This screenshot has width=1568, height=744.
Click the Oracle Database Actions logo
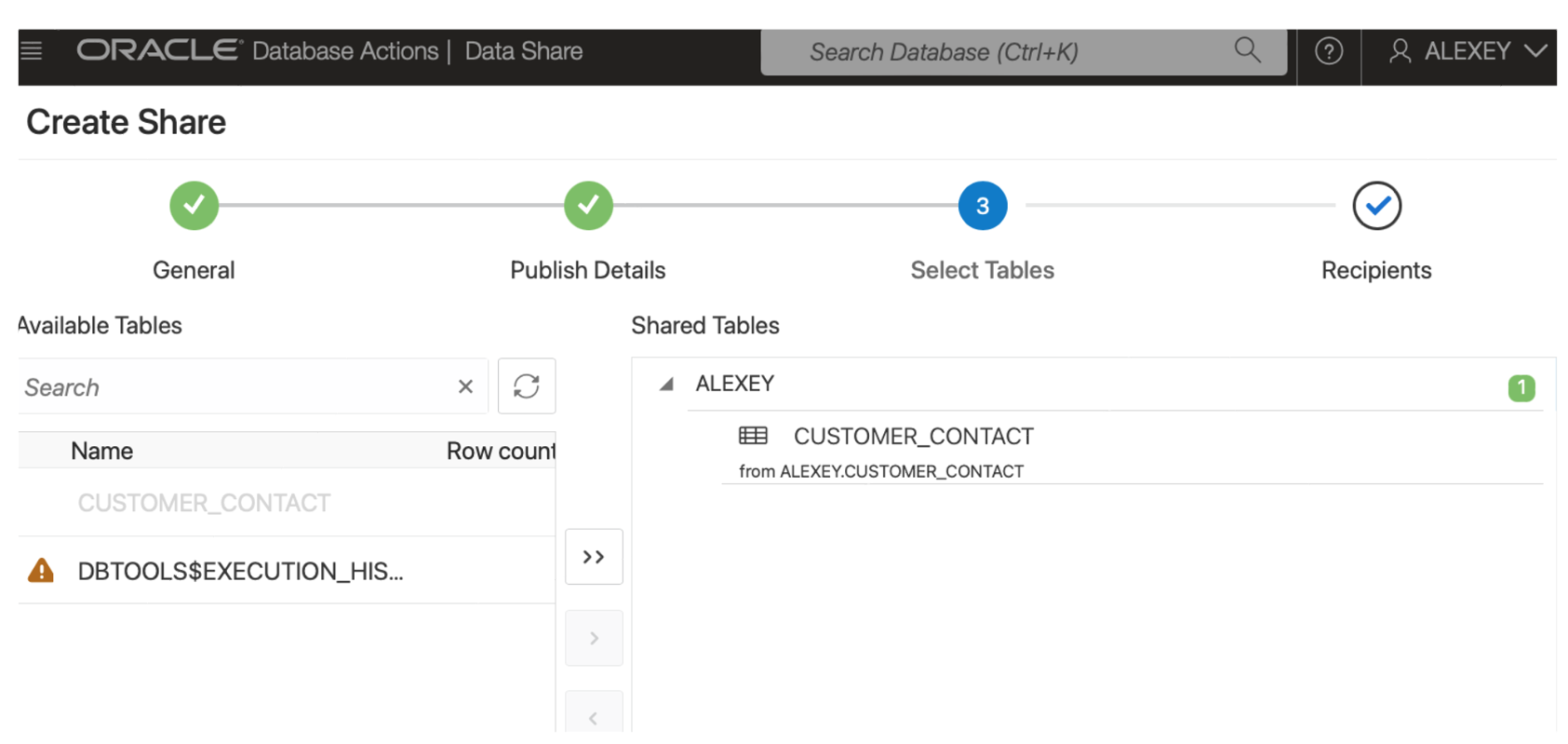pos(156,51)
